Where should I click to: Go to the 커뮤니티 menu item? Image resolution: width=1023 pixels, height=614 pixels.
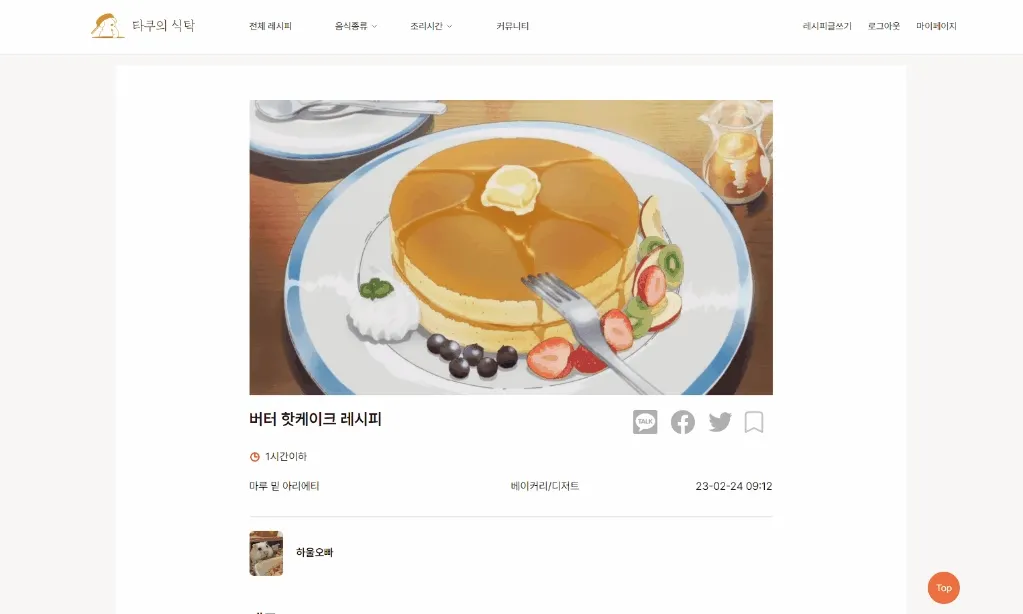point(512,26)
